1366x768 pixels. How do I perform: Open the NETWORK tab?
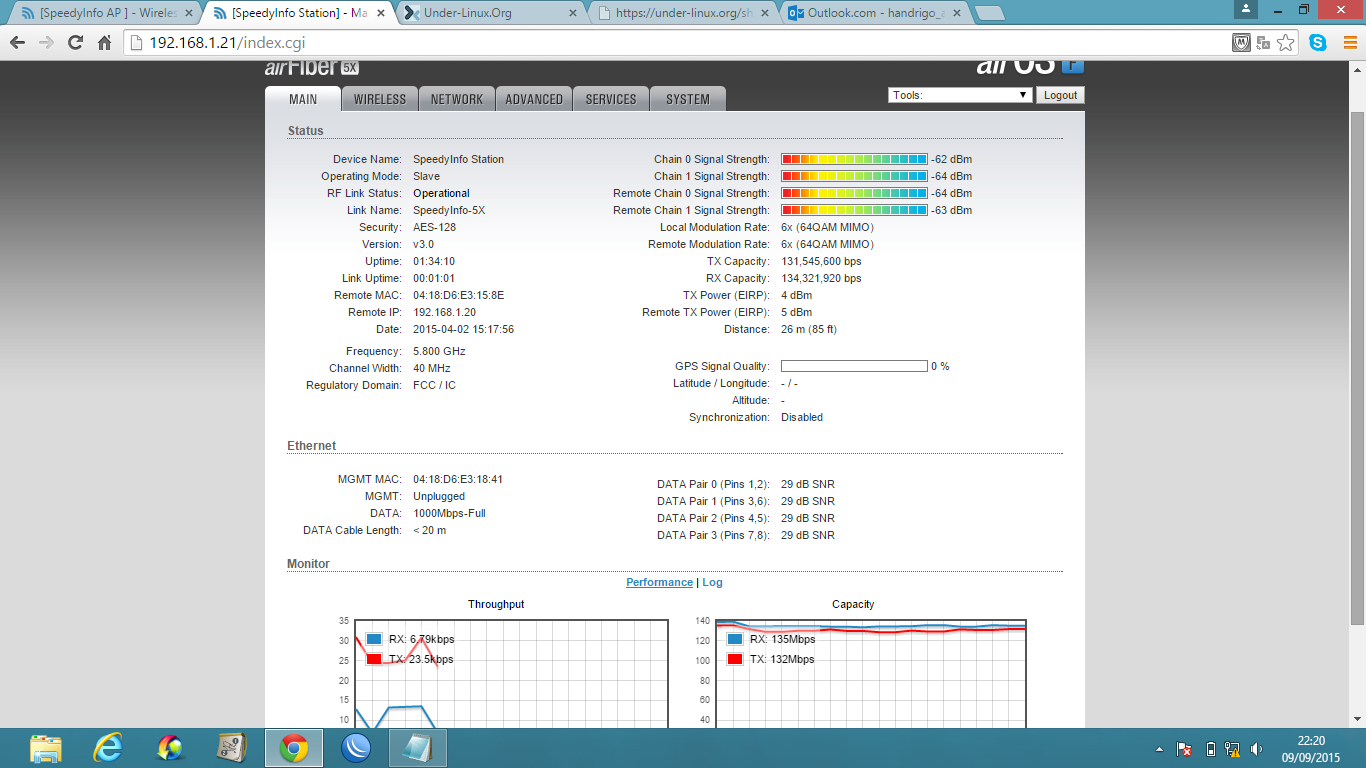click(457, 99)
